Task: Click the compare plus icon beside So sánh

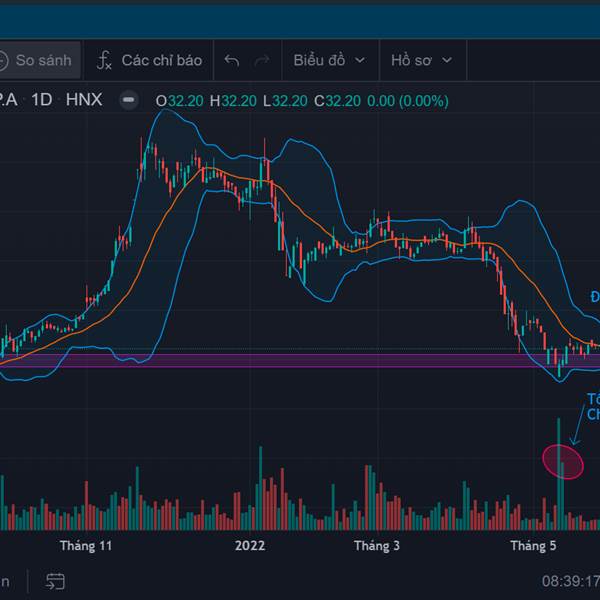Action: click(2, 61)
